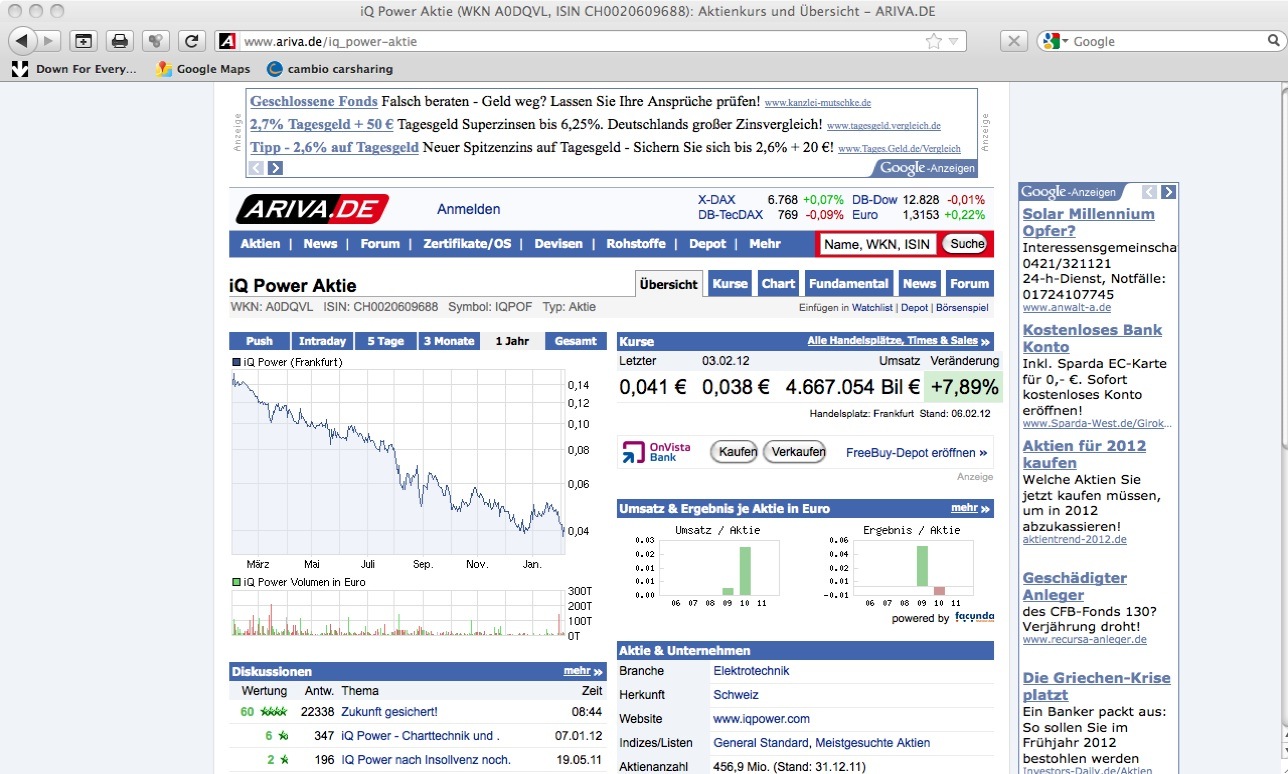This screenshot has height=774, width=1288.
Task: Show the 5 Tage chart
Action: [x=386, y=341]
